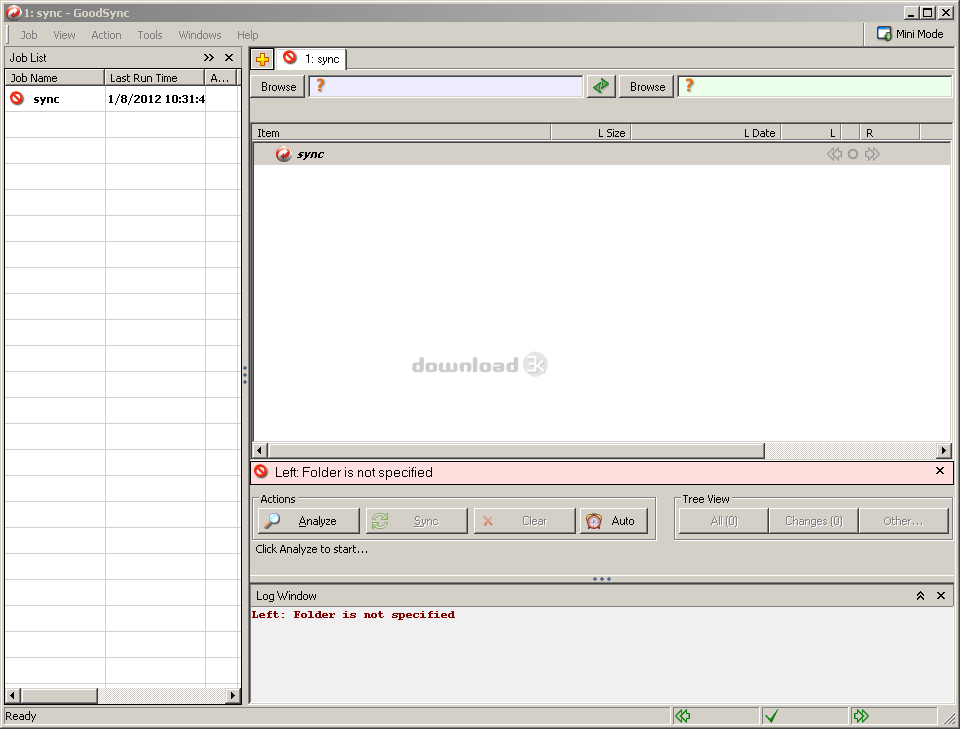This screenshot has height=729, width=960.
Task: Click the green sync direction arrows button
Action: [x=601, y=86]
